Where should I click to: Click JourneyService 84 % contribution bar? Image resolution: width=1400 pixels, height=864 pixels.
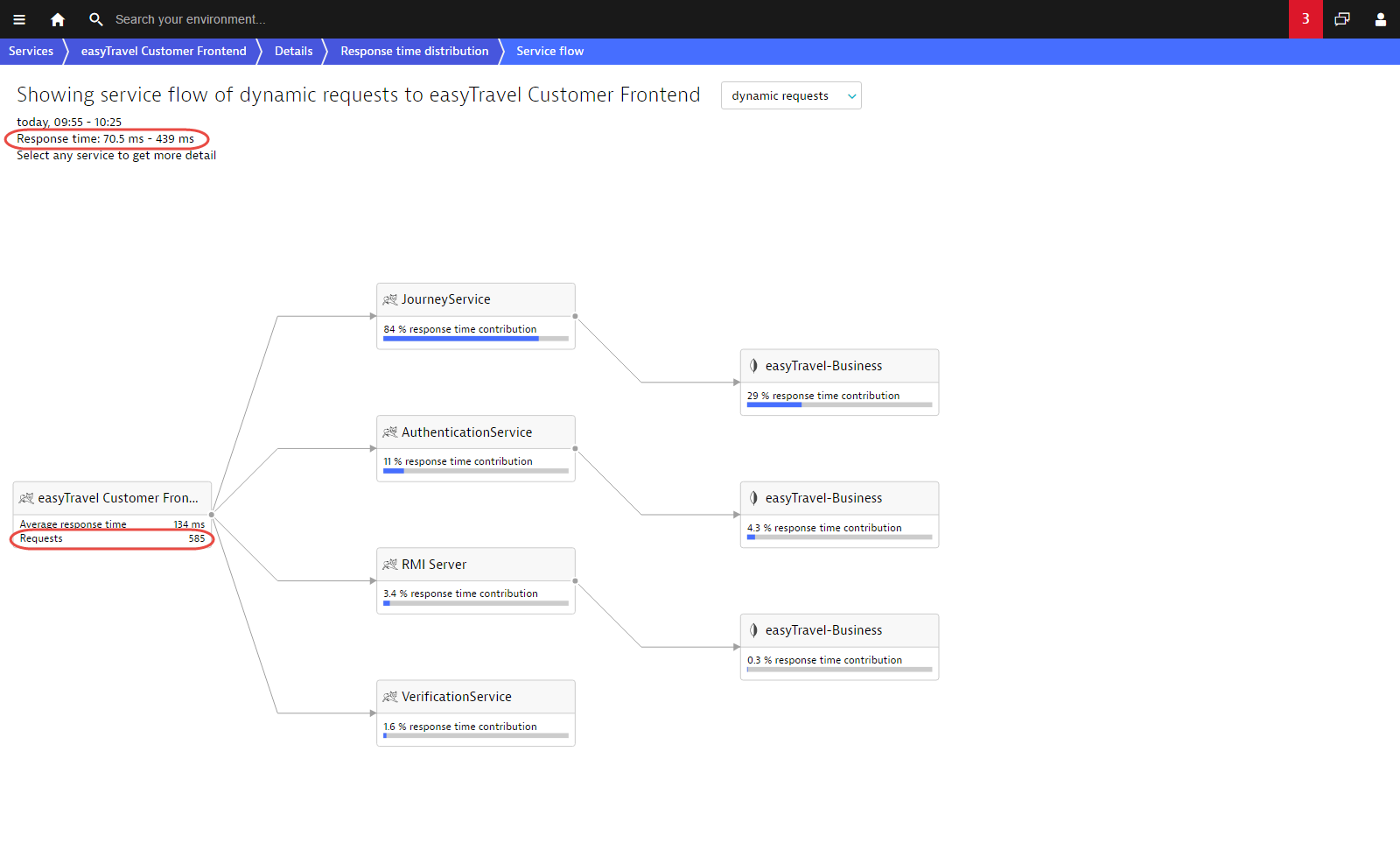coord(476,339)
